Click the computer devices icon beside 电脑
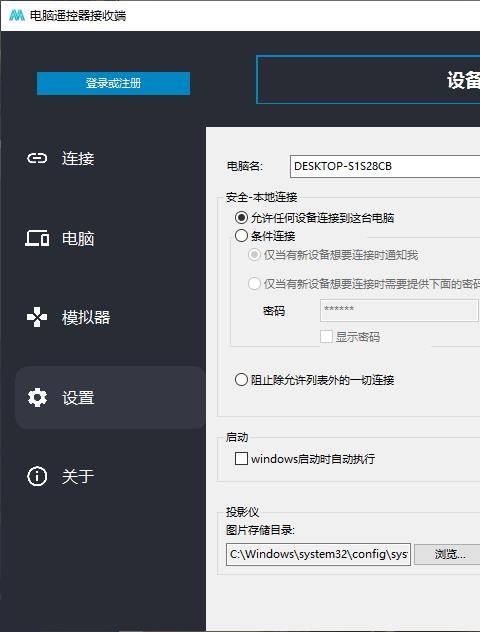Viewport: 480px width, 632px height. (37, 238)
